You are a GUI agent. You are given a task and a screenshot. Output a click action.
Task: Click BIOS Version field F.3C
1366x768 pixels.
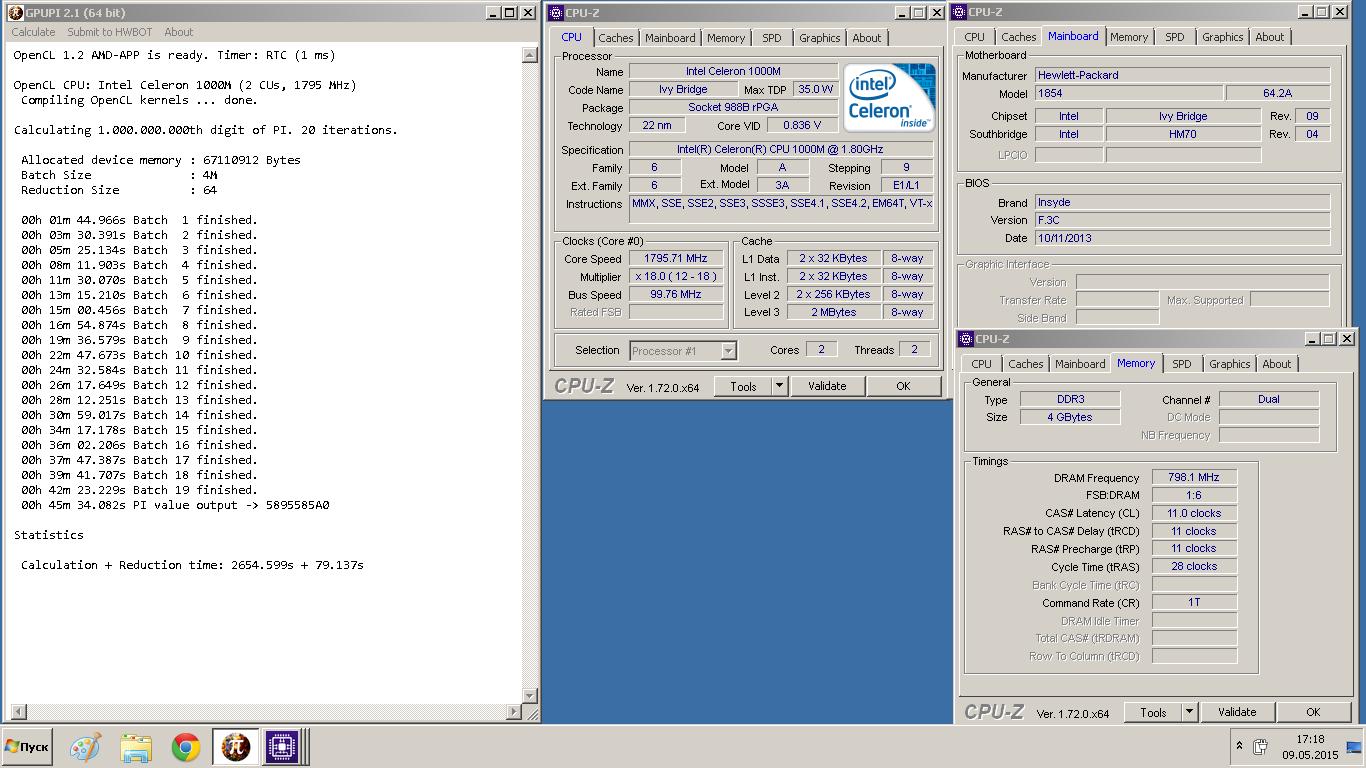tap(1182, 220)
